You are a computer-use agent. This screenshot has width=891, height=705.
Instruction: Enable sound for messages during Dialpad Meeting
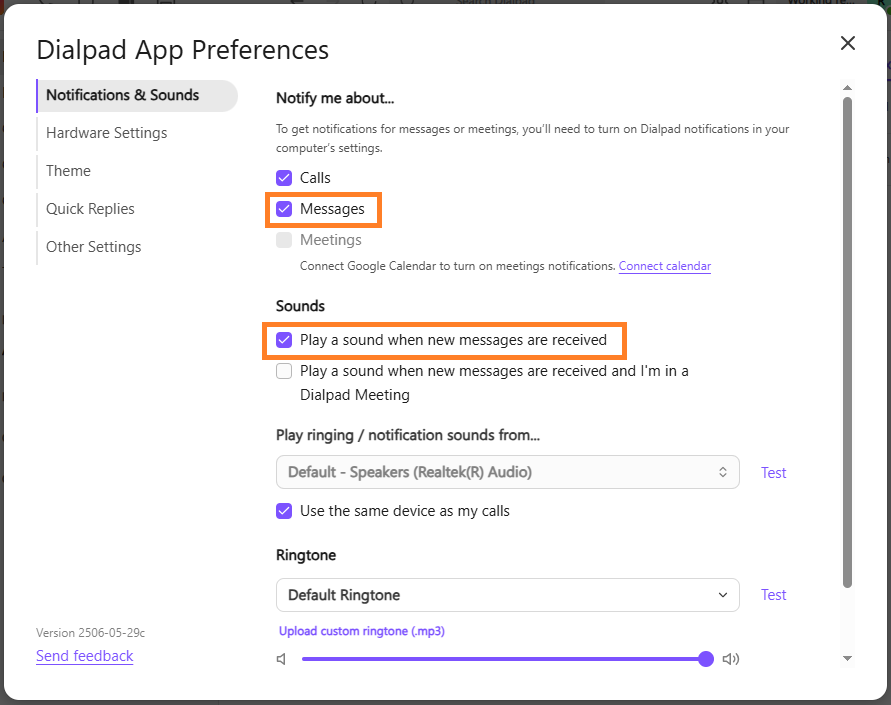pyautogui.click(x=284, y=371)
